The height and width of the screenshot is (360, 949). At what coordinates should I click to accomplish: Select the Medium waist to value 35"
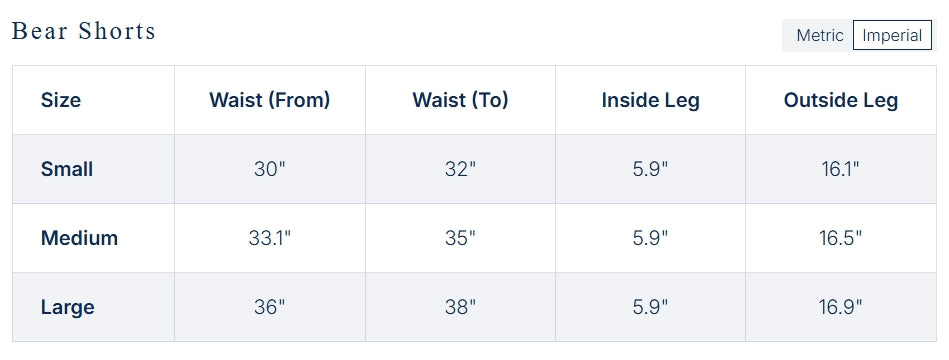(460, 238)
